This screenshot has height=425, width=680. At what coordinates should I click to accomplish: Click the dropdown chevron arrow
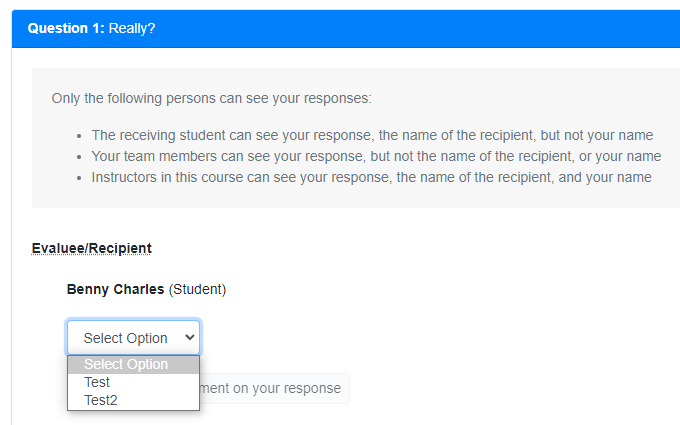coord(190,338)
